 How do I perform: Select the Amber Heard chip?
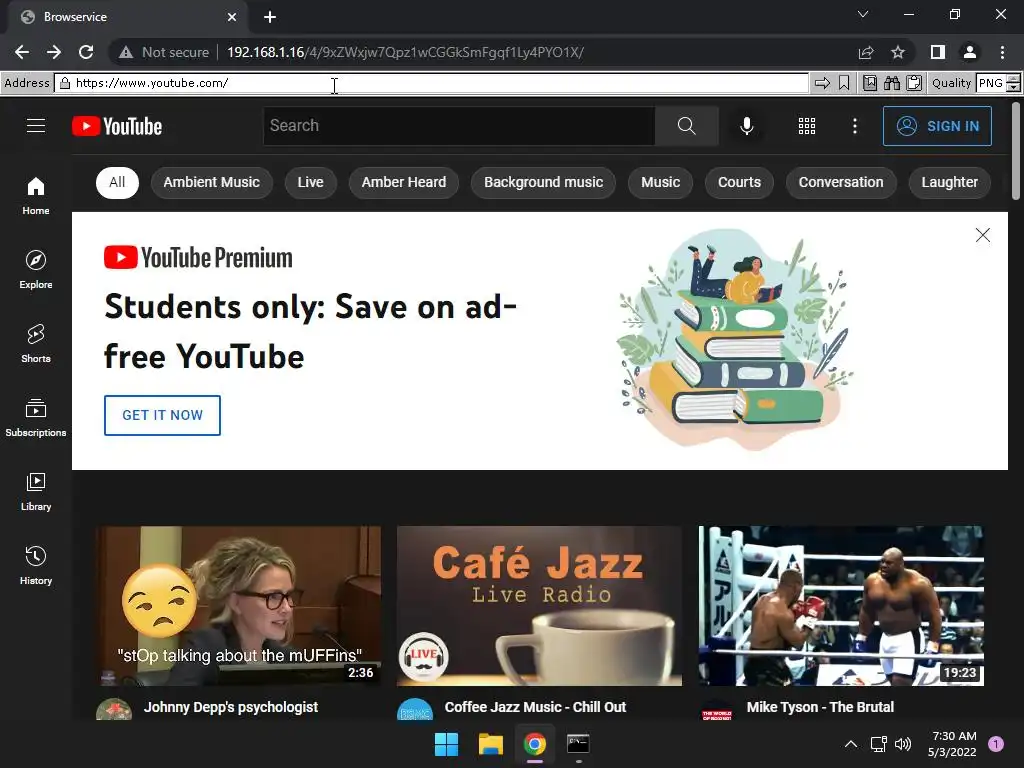[x=404, y=182]
